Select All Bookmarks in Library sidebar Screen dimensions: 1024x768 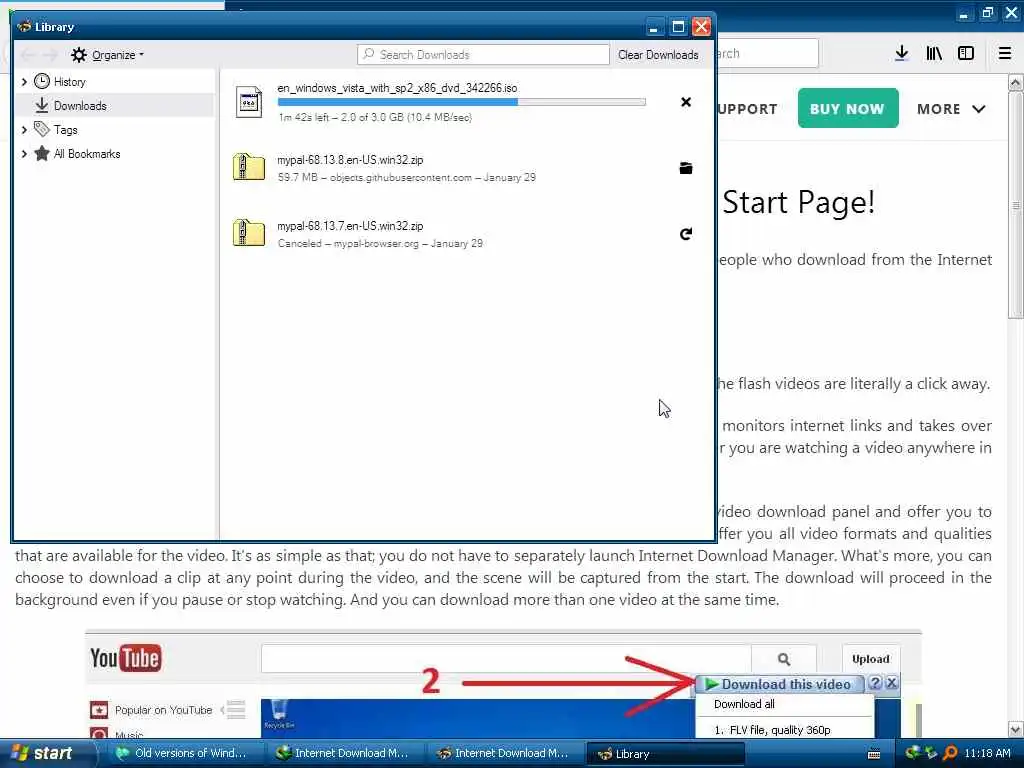[x=87, y=154]
